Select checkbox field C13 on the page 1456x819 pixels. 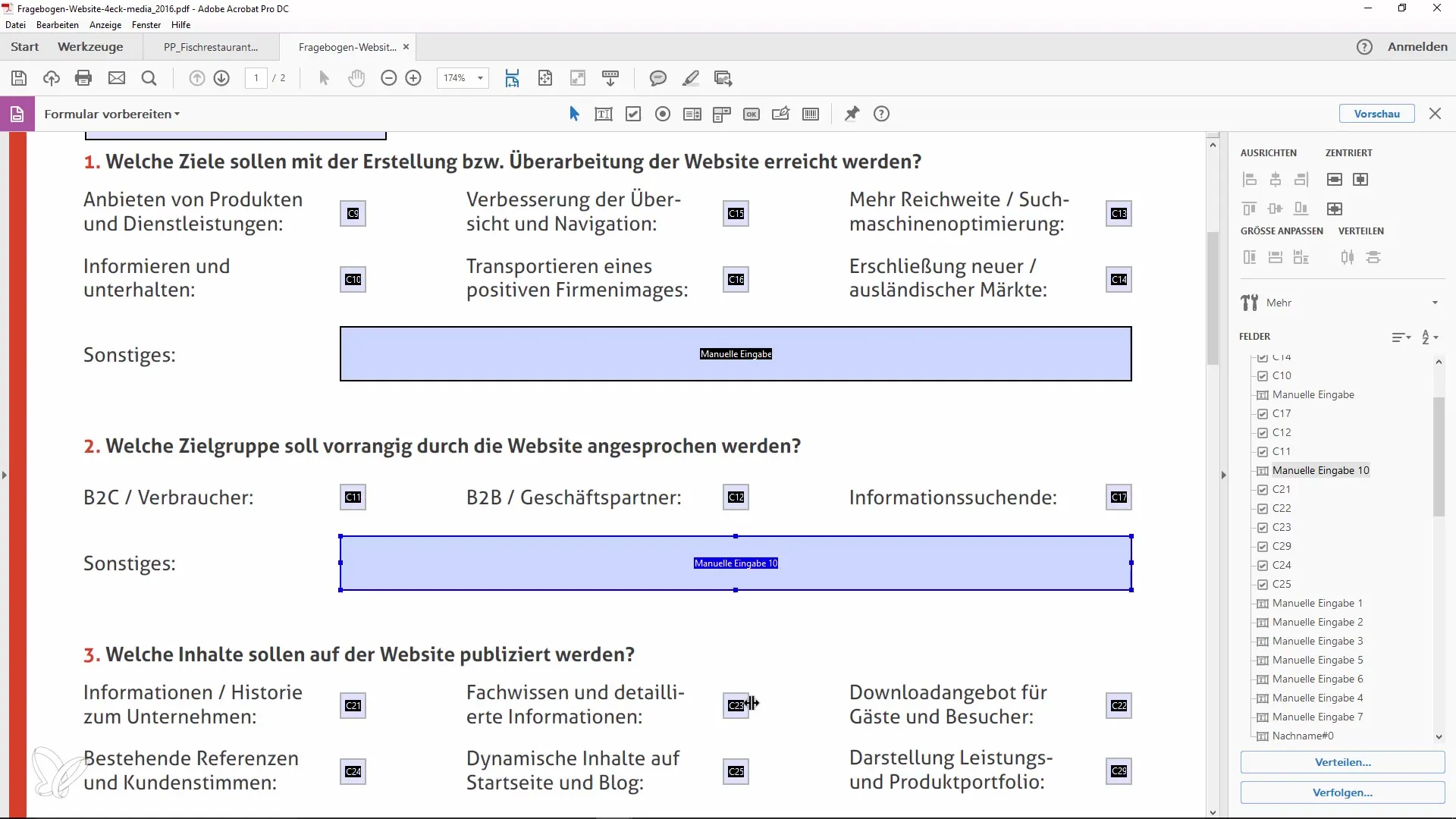(x=1119, y=214)
